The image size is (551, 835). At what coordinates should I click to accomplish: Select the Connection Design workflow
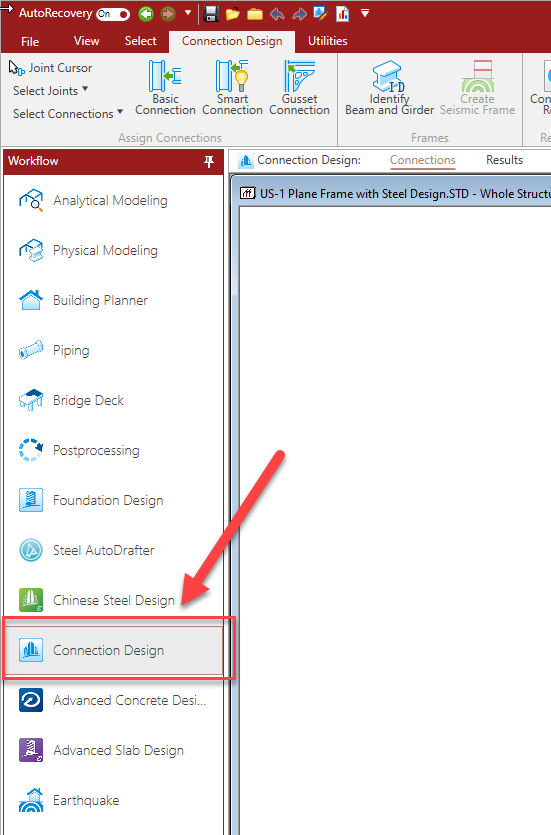(x=113, y=650)
